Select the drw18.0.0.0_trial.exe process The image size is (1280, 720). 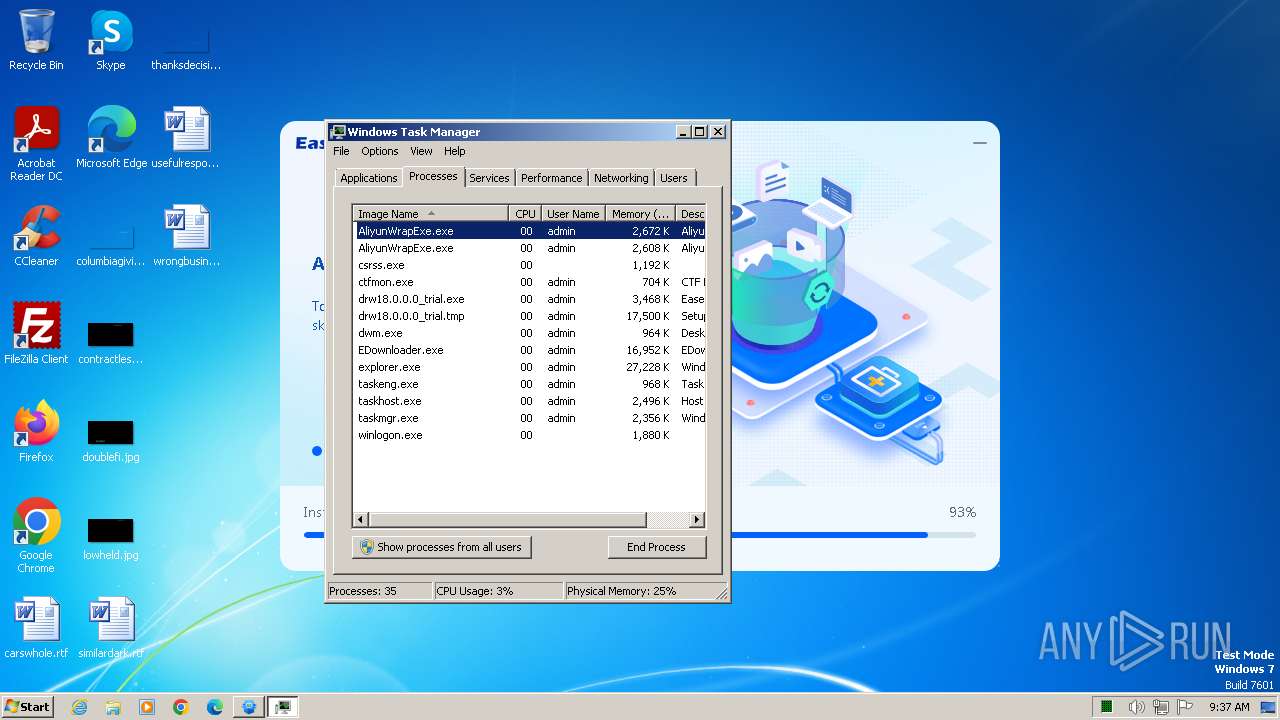(x=530, y=299)
